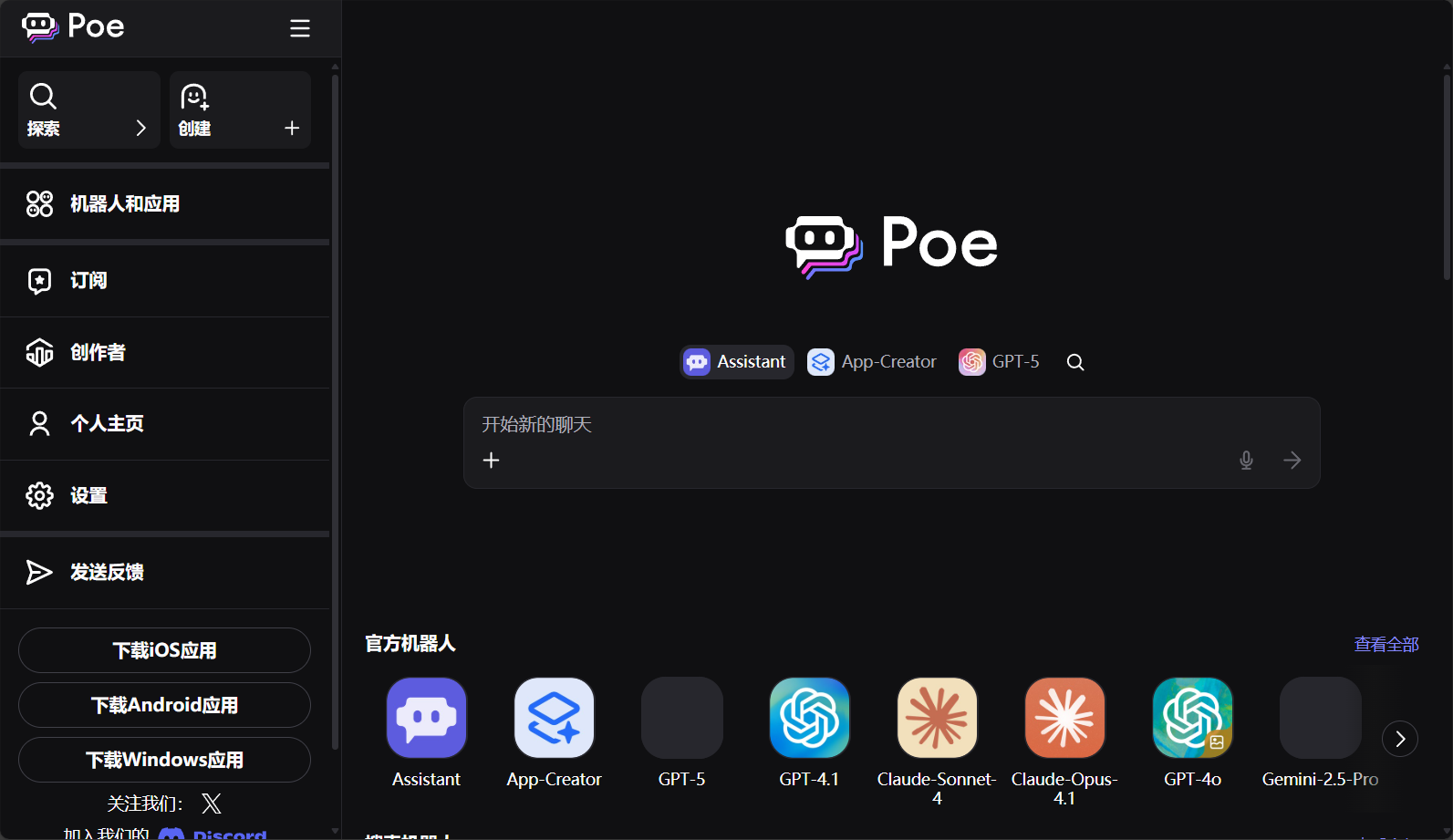Open the App-Creator bot card
The width and height of the screenshot is (1453, 840).
point(554,732)
